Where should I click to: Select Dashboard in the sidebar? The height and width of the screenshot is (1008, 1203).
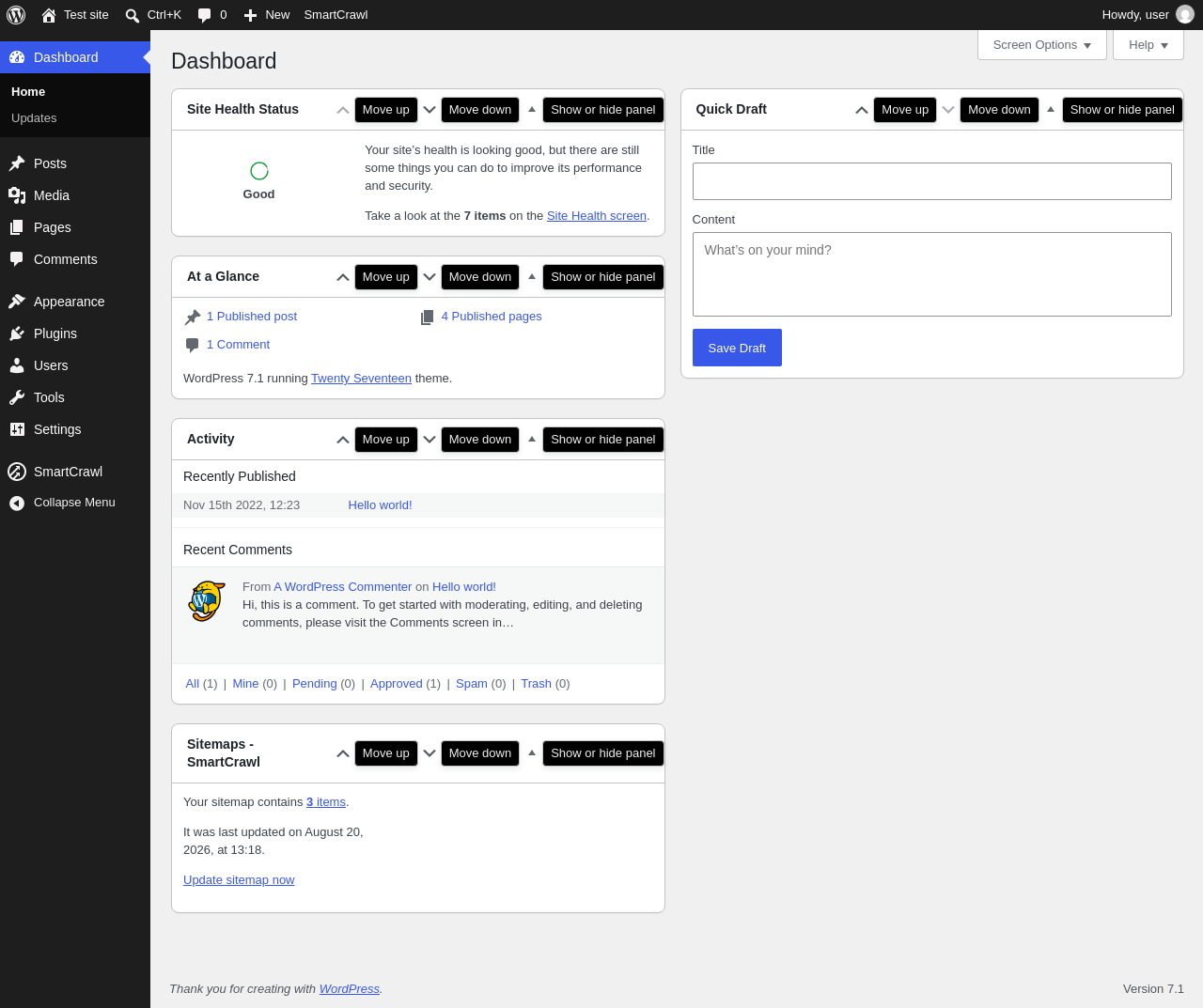point(75,57)
